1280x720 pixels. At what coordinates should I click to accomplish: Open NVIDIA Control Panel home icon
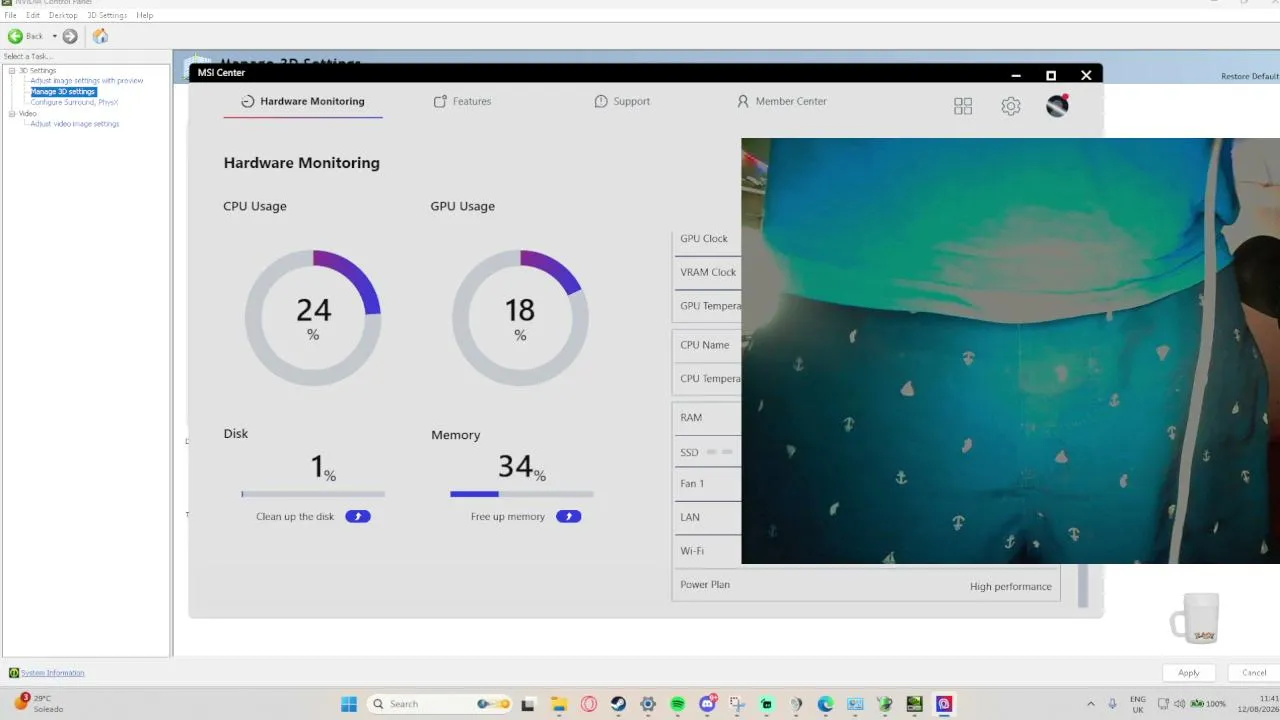tap(100, 36)
